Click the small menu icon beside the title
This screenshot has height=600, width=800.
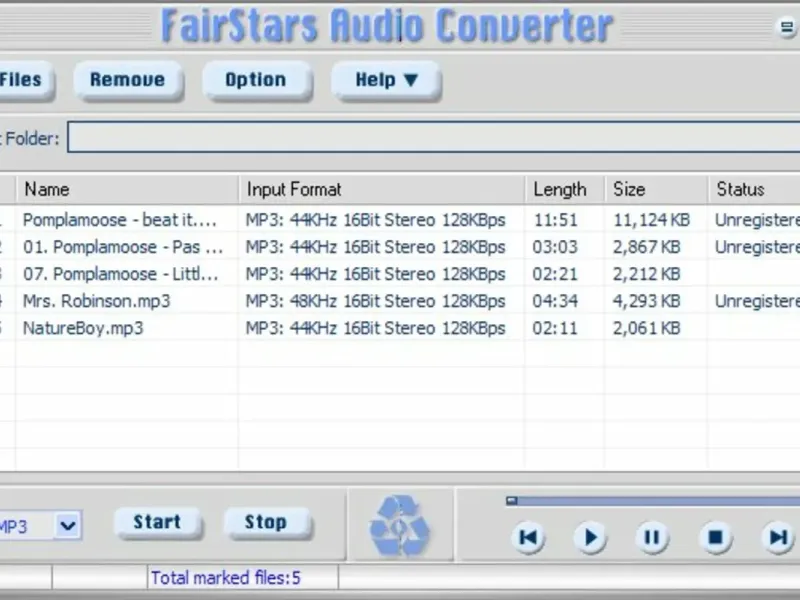pos(787,27)
